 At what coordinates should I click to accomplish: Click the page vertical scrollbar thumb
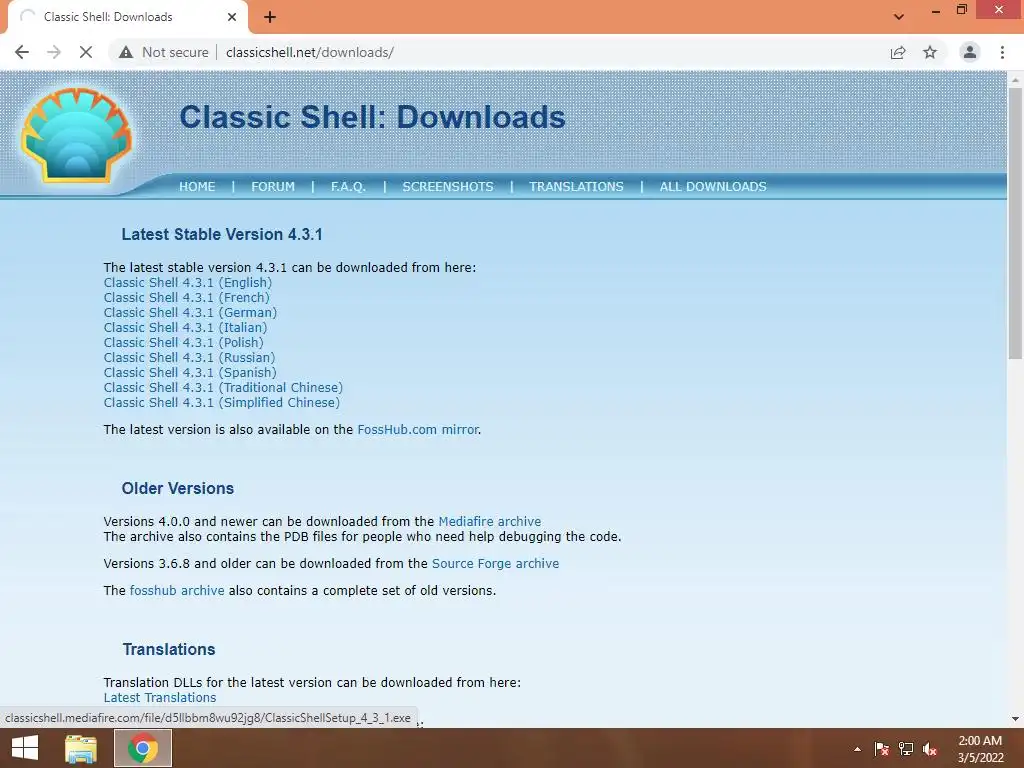(1015, 223)
